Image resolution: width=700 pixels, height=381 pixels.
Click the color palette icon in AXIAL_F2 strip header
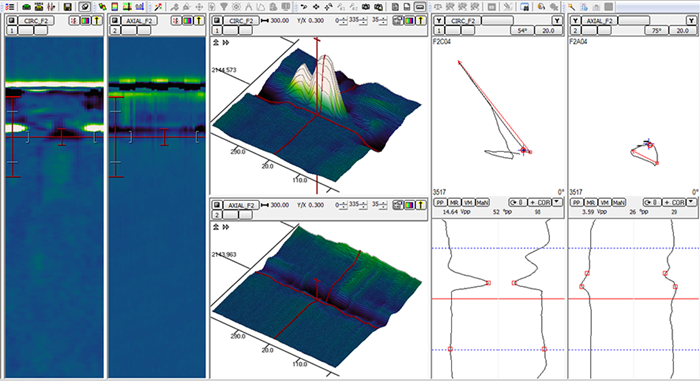pos(188,21)
